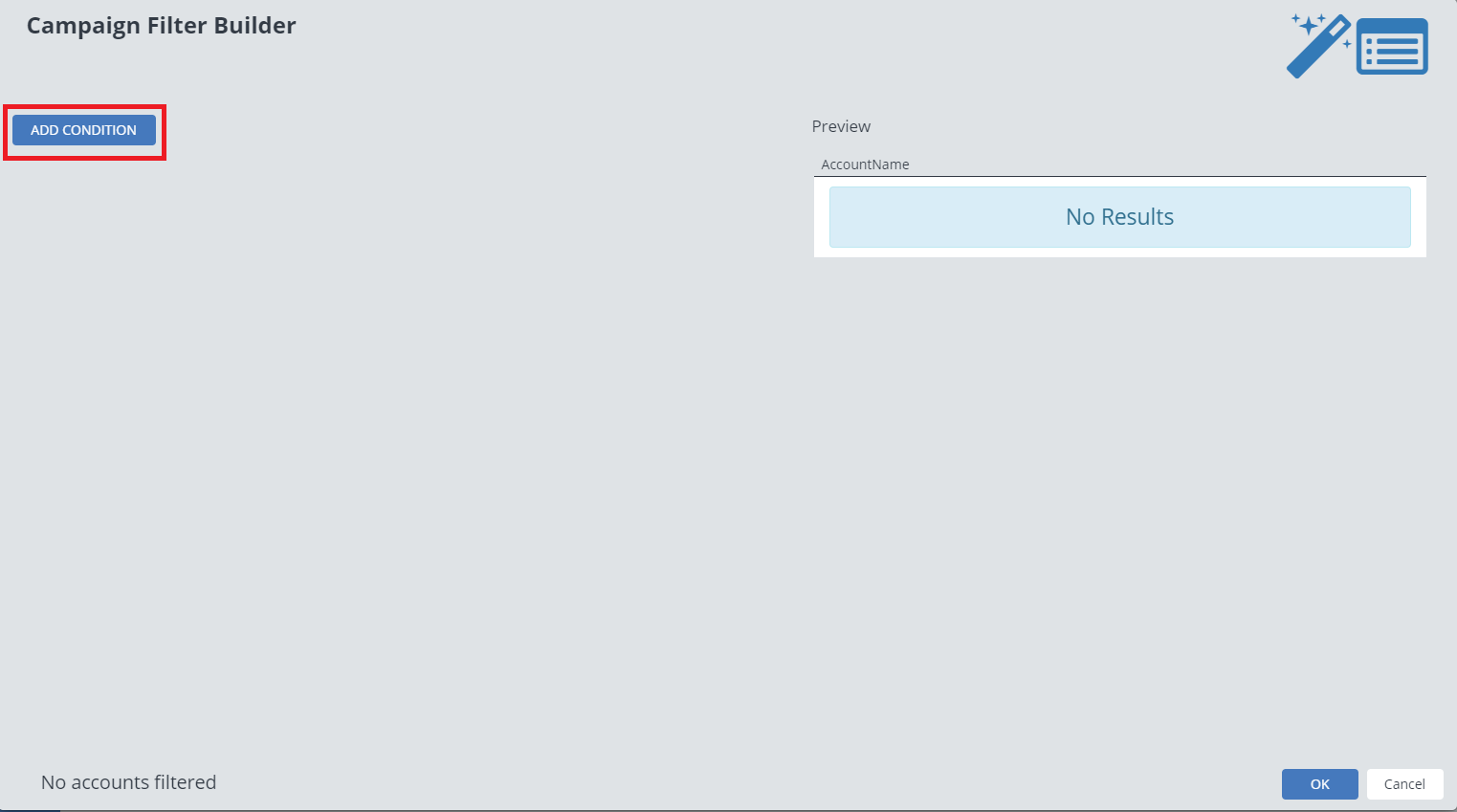Click the empty conditions area below ADD CONDITION
This screenshot has width=1457, height=812.
pyautogui.click(x=383, y=430)
